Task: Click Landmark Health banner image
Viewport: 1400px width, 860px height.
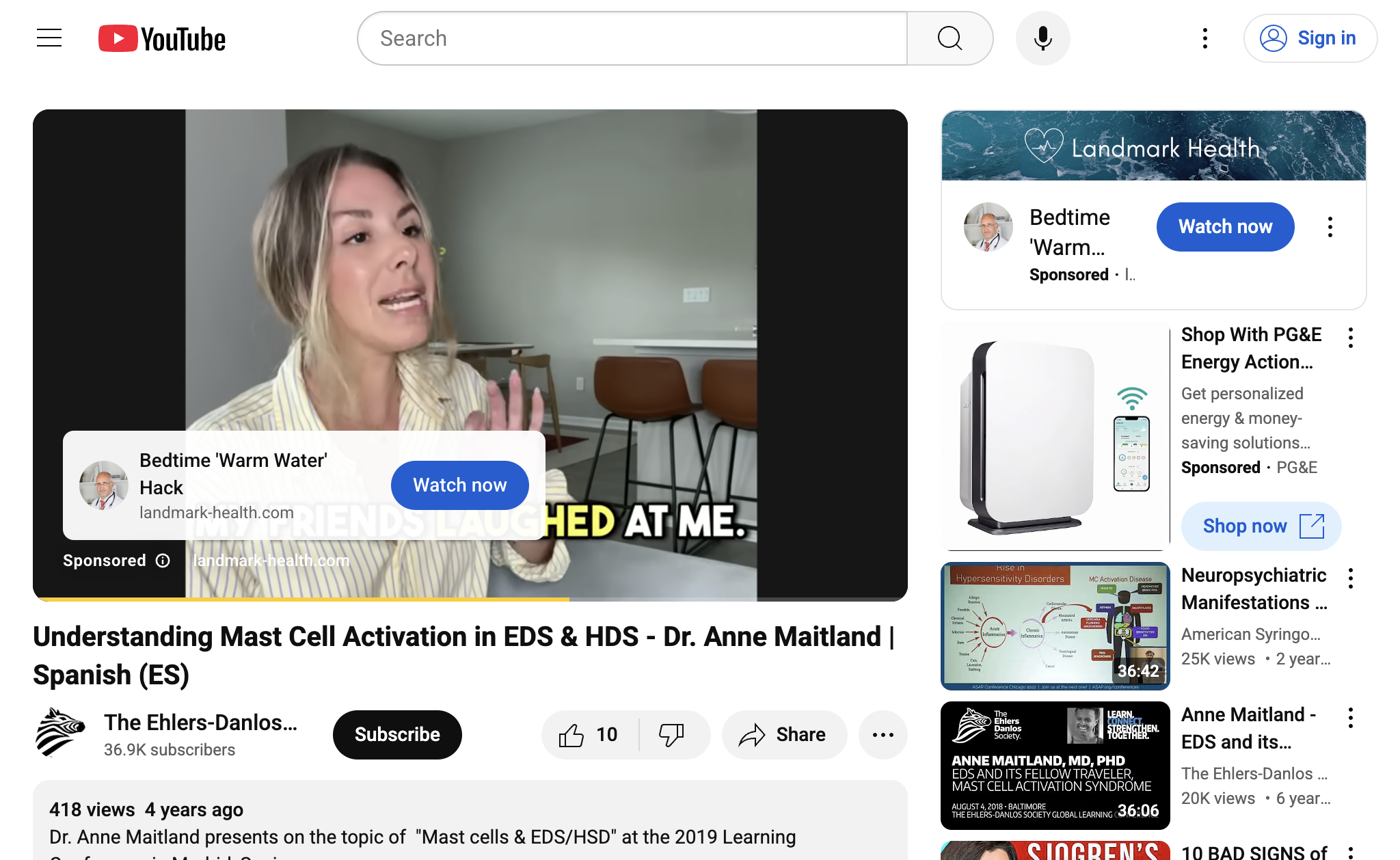Action: pos(1153,146)
